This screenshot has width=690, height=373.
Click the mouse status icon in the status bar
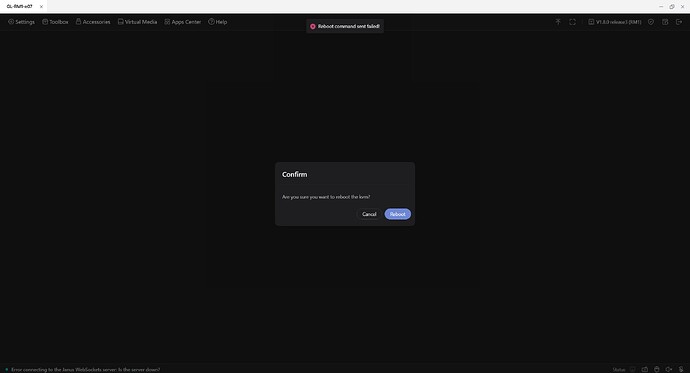click(657, 369)
